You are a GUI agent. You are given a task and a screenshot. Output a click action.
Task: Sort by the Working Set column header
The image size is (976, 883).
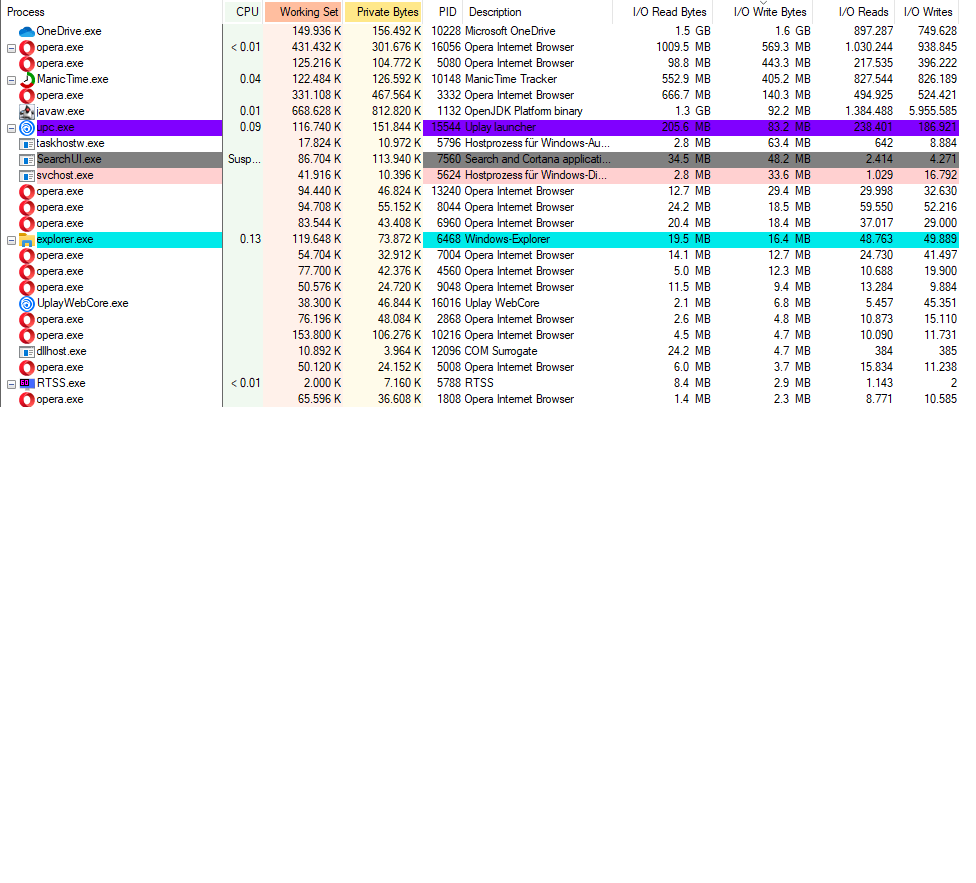coord(303,12)
